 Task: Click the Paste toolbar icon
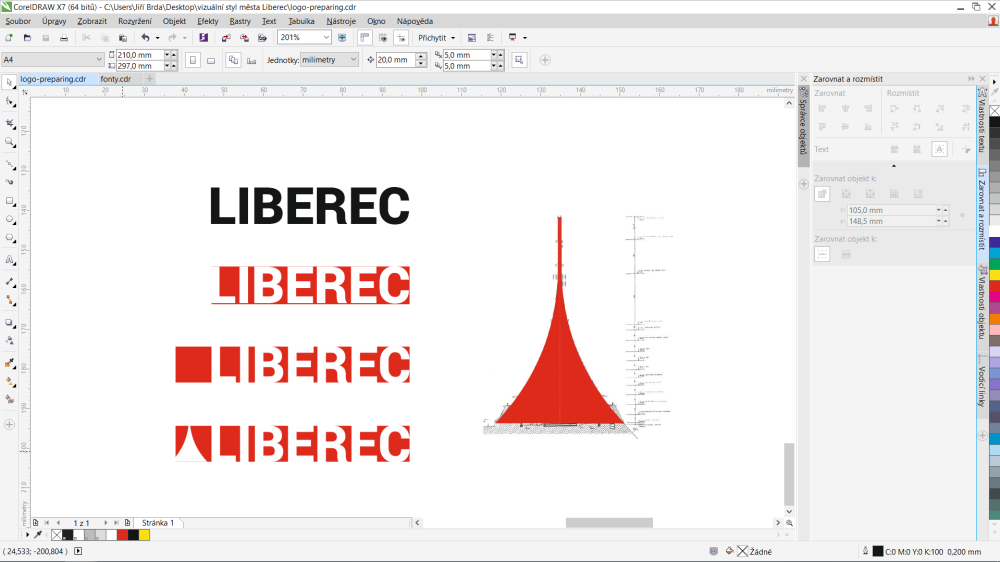point(123,38)
